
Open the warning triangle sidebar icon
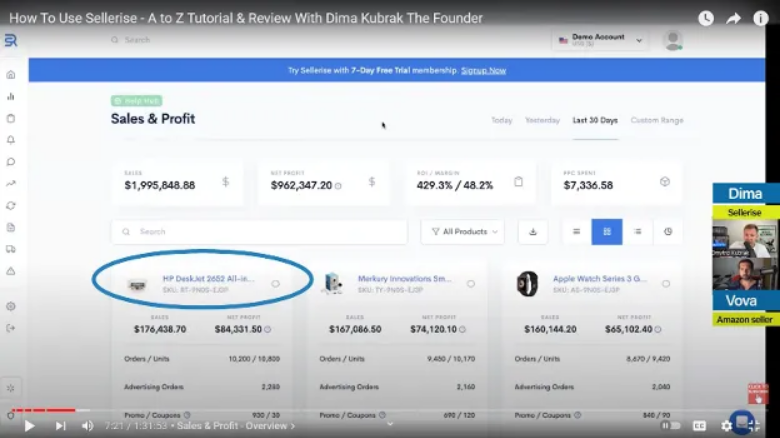[x=10, y=271]
